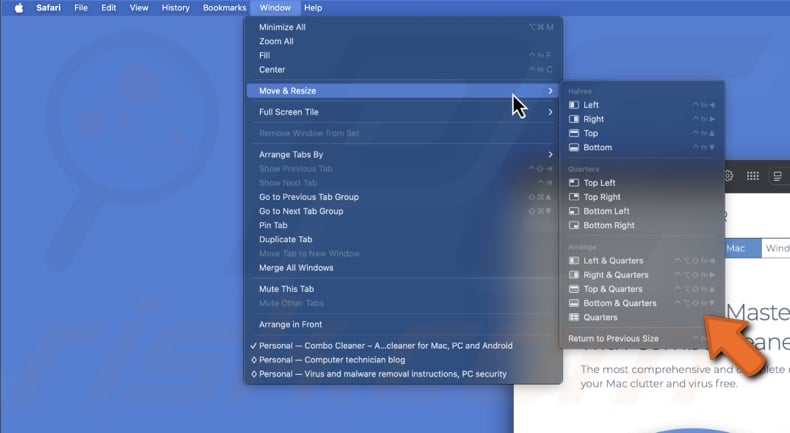Select the Bottom half tile icon

pyautogui.click(x=574, y=148)
